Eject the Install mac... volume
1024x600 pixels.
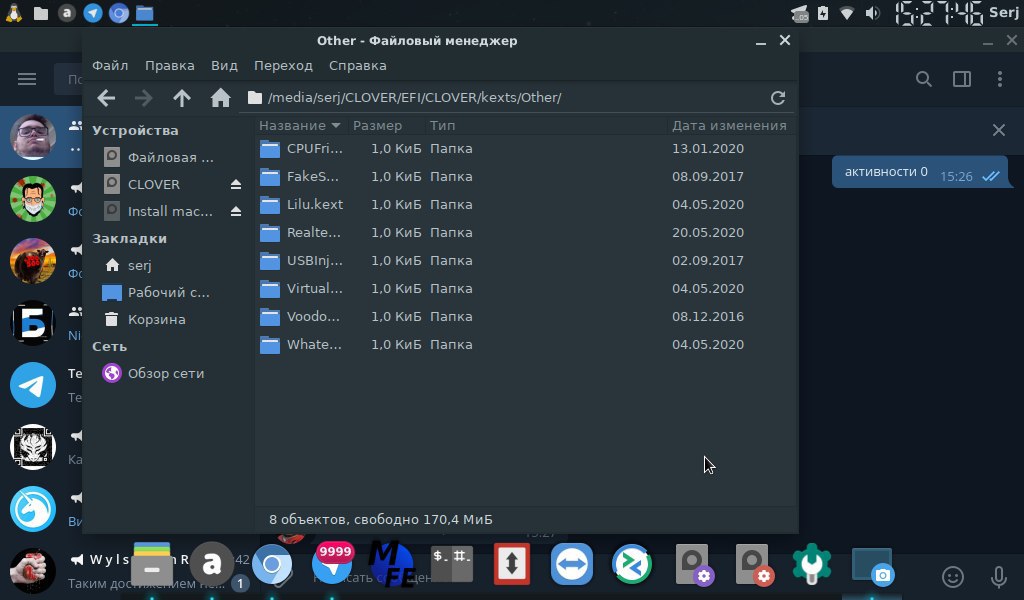click(x=236, y=212)
